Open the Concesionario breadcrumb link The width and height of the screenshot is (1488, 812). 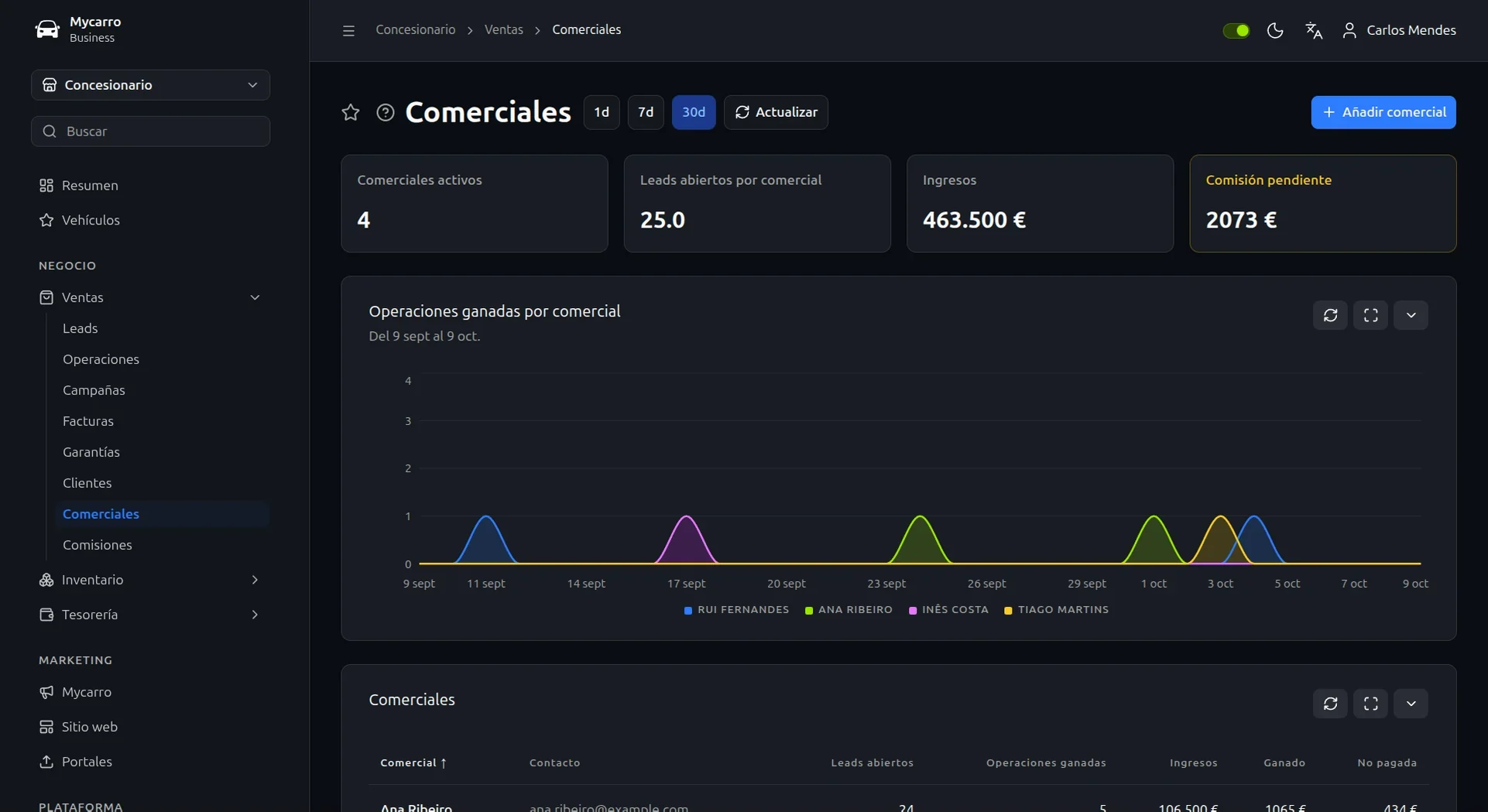coord(416,29)
